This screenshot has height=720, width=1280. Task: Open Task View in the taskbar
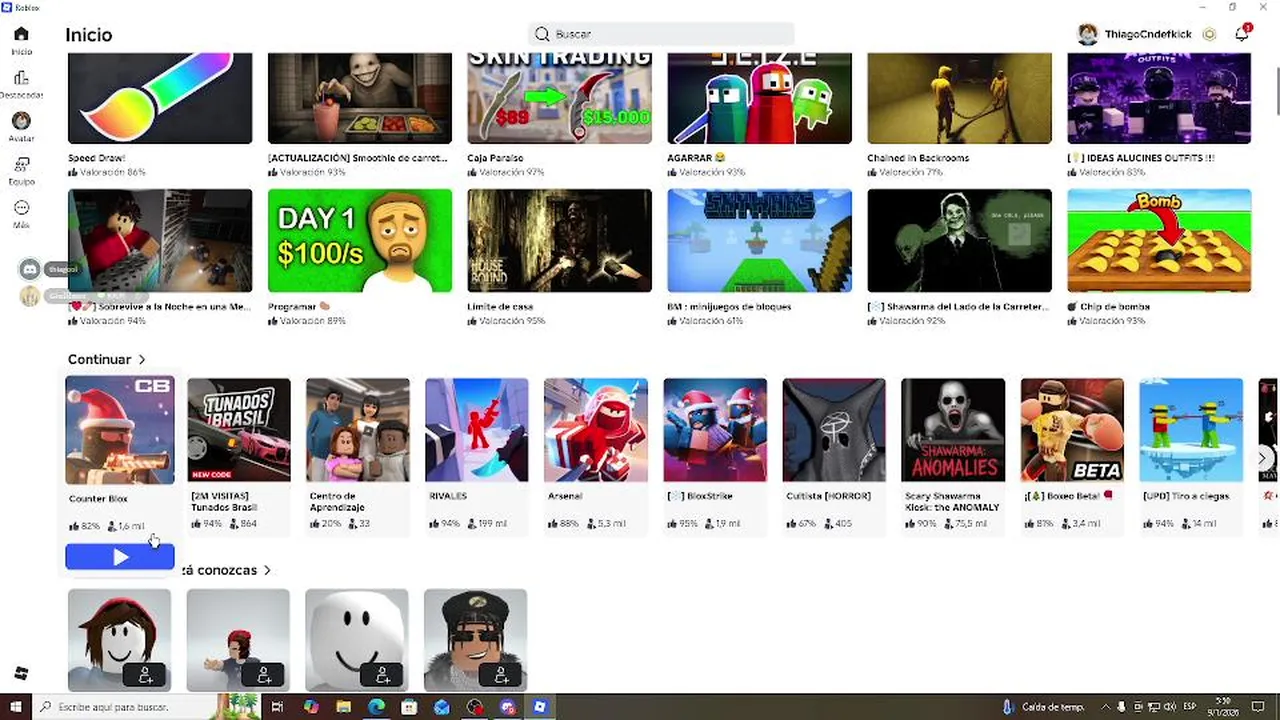278,707
